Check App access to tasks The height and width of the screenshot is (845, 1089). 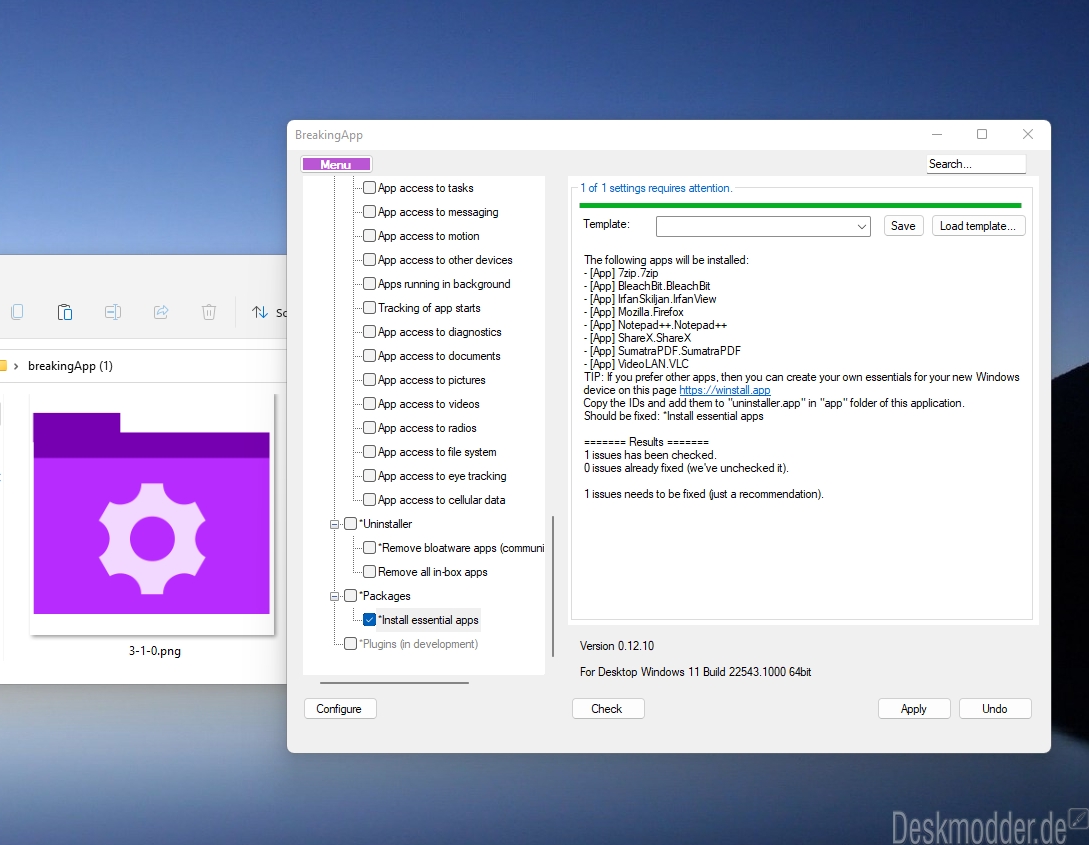click(369, 187)
